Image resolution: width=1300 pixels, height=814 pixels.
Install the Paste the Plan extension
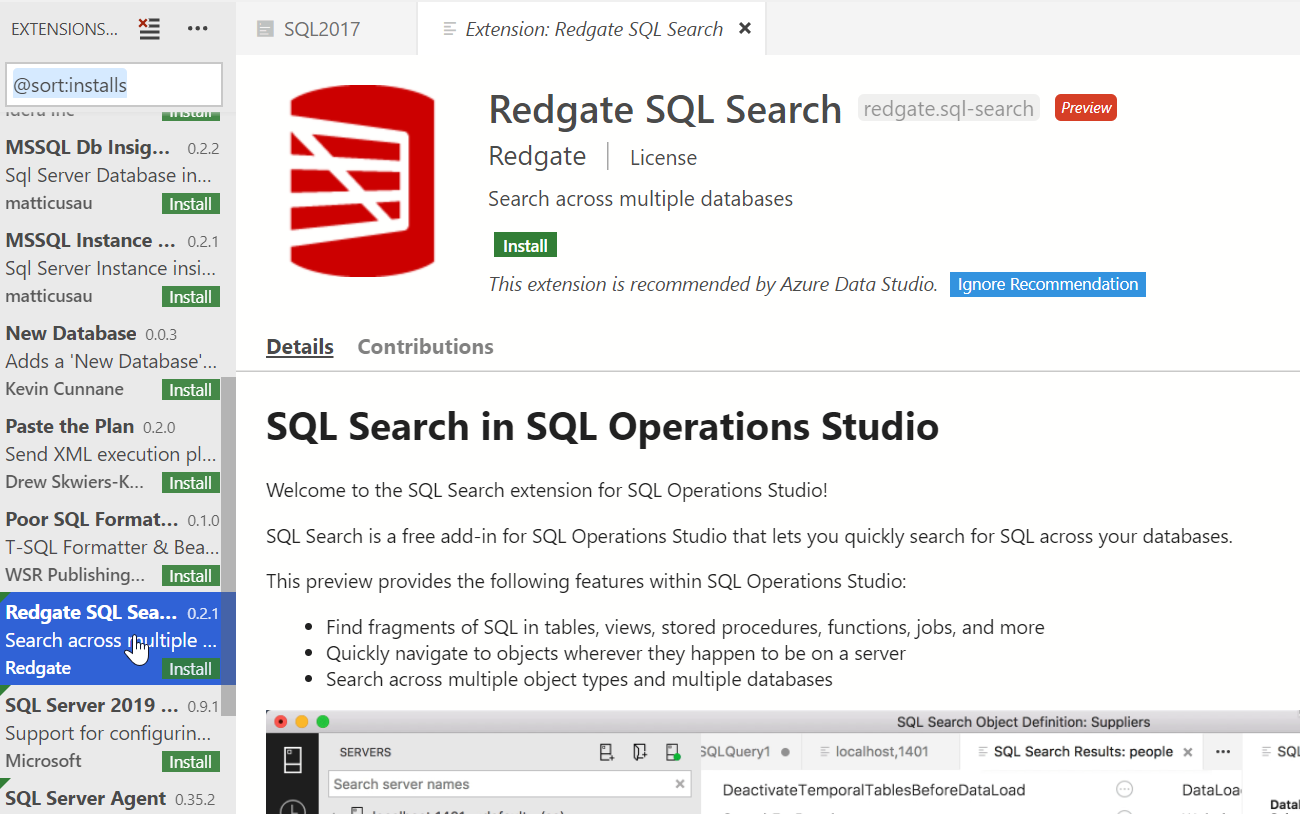point(190,483)
